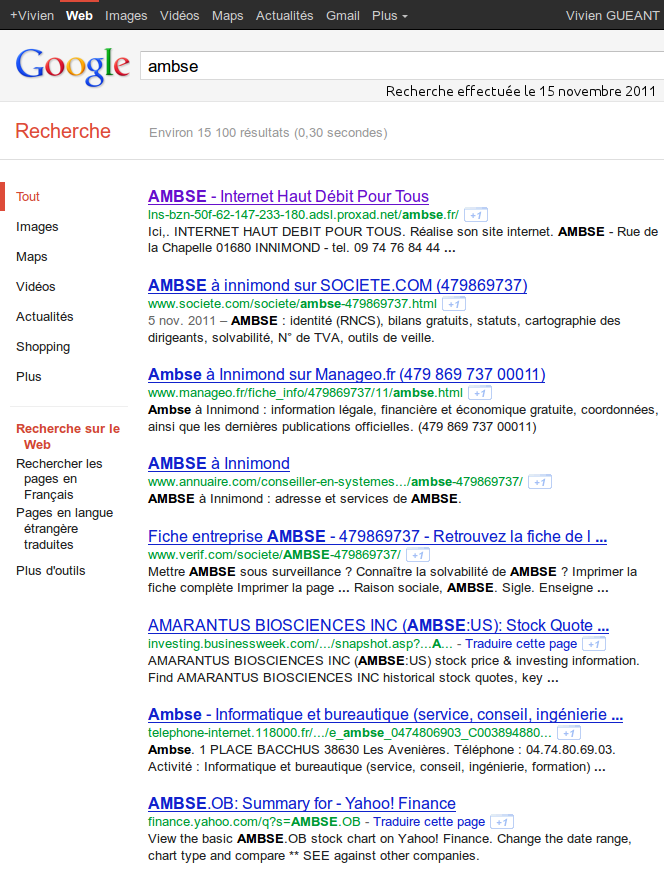Click the www.annuaire.com green URL
The width and height of the screenshot is (664, 869).
pos(335,482)
